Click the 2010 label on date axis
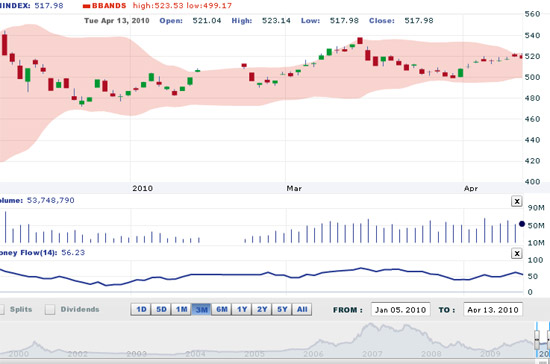 (142, 189)
